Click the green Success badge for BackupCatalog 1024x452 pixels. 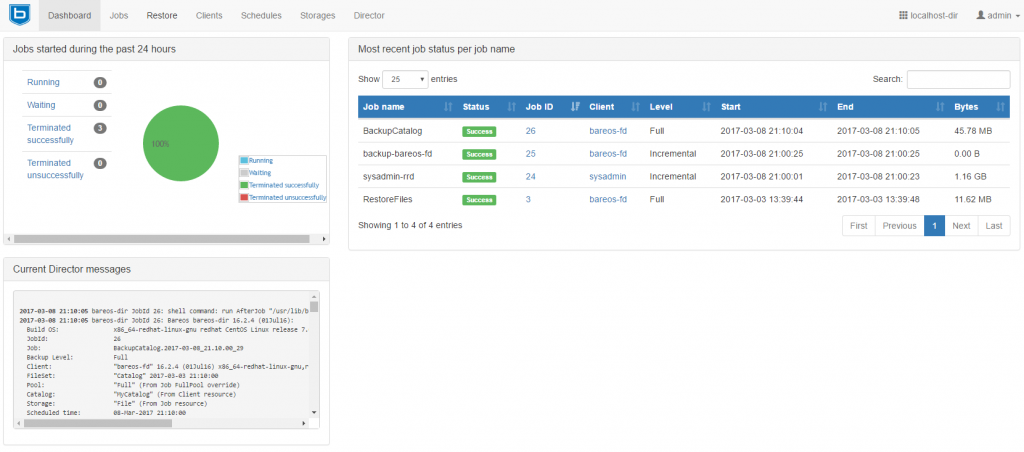478,131
